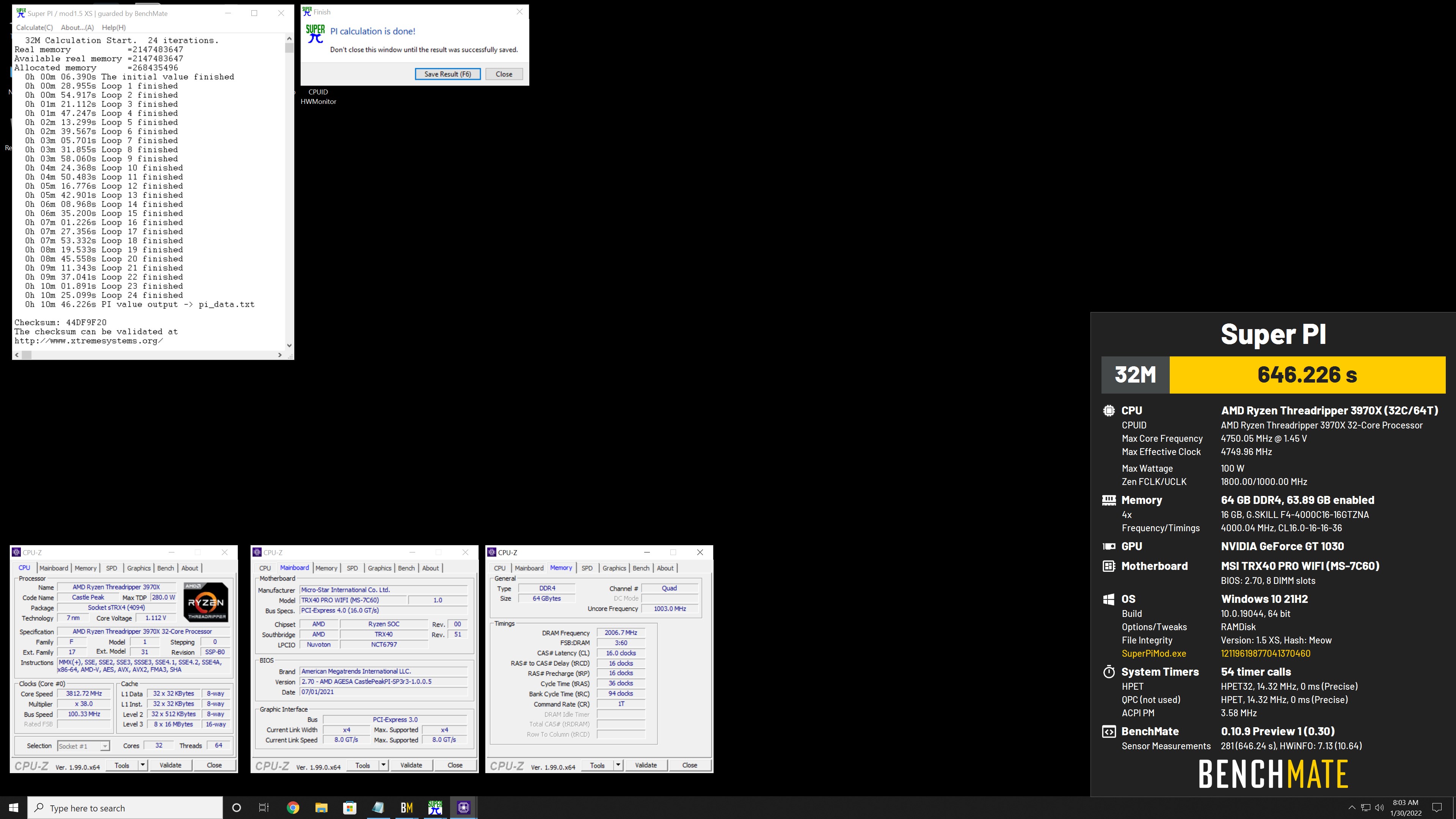Click the hash 12119619877041370460 in BenchMate

(1266, 653)
